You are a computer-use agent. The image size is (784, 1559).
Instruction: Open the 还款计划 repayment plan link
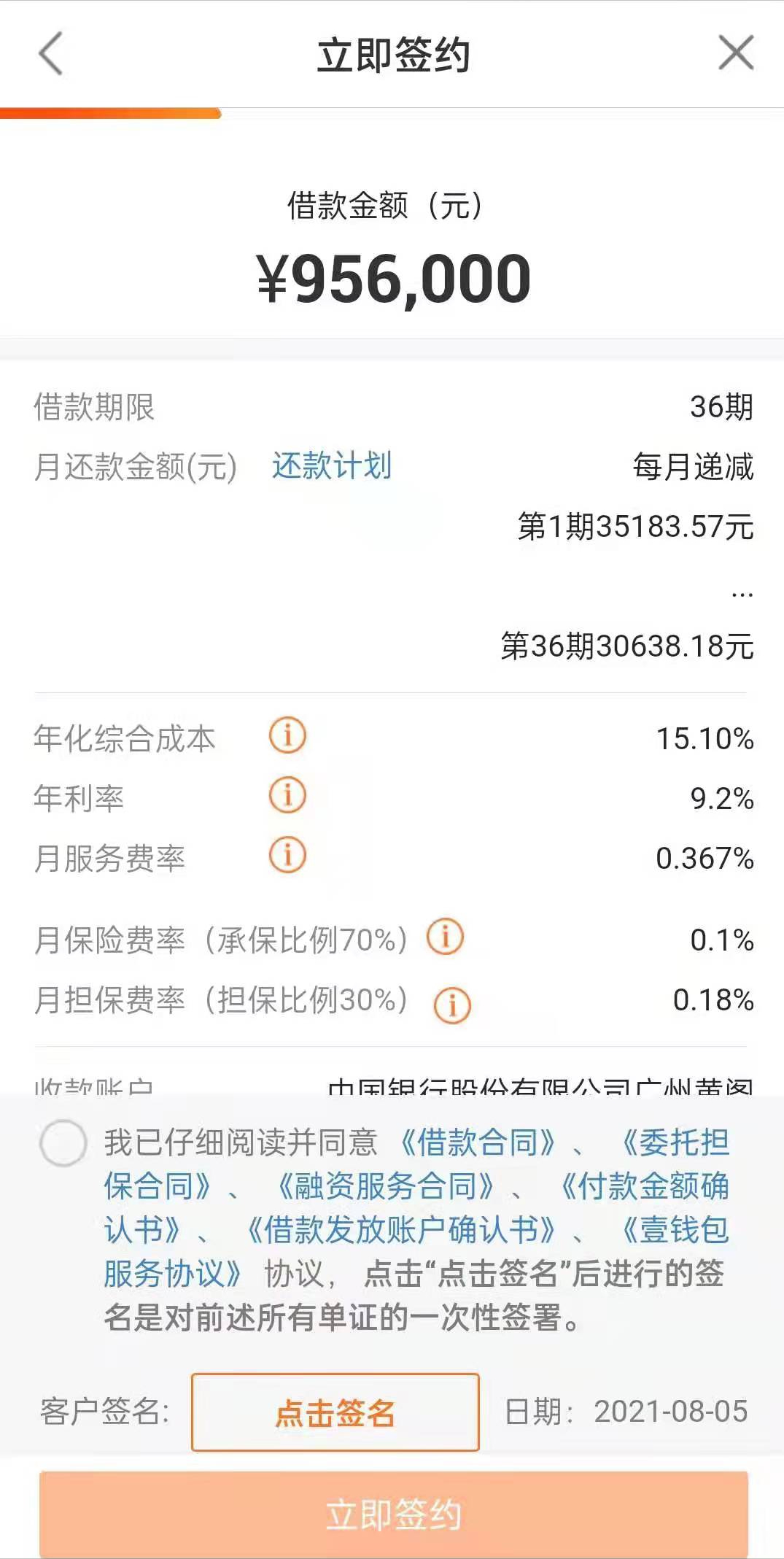pyautogui.click(x=332, y=465)
